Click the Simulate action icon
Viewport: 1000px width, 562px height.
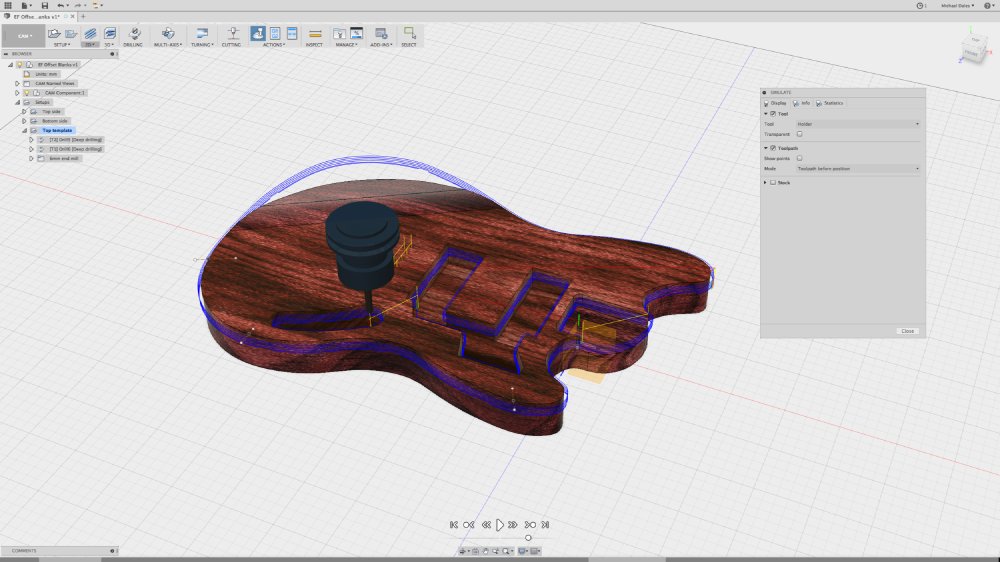258,33
